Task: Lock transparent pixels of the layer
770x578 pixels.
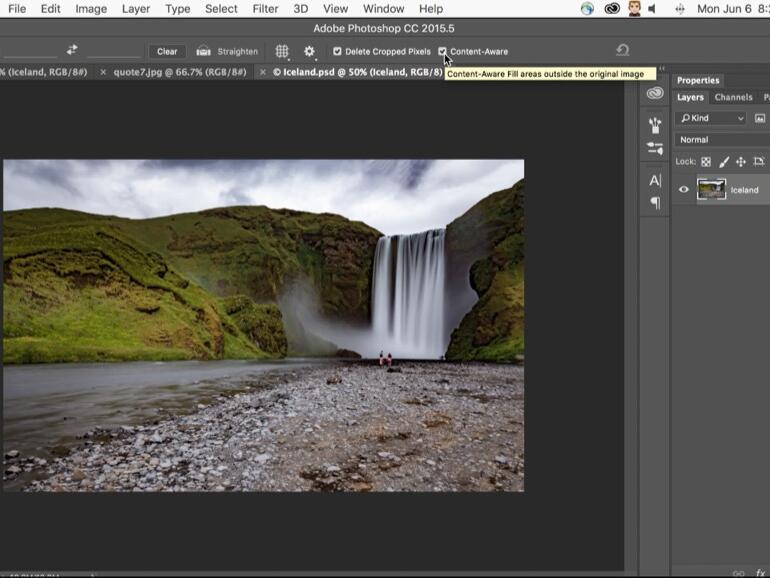Action: tap(706, 161)
